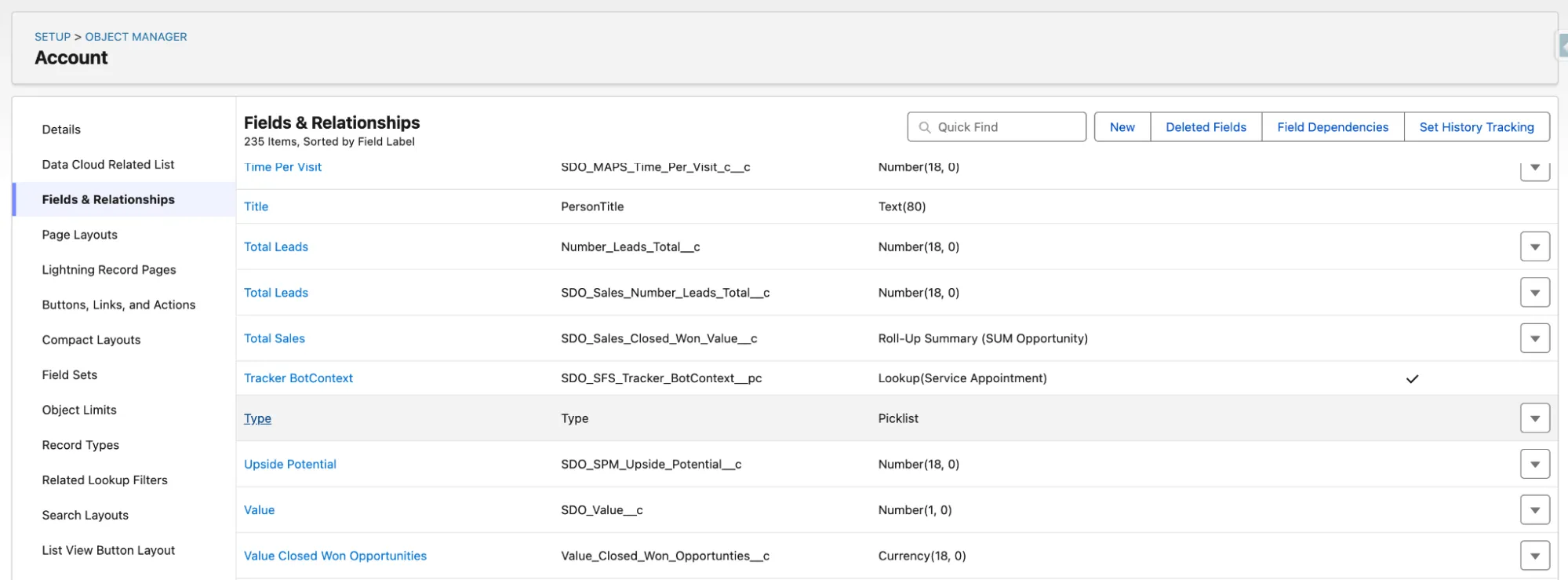Image resolution: width=1568 pixels, height=580 pixels.
Task: Open Deleted Fields
Action: (x=1206, y=127)
